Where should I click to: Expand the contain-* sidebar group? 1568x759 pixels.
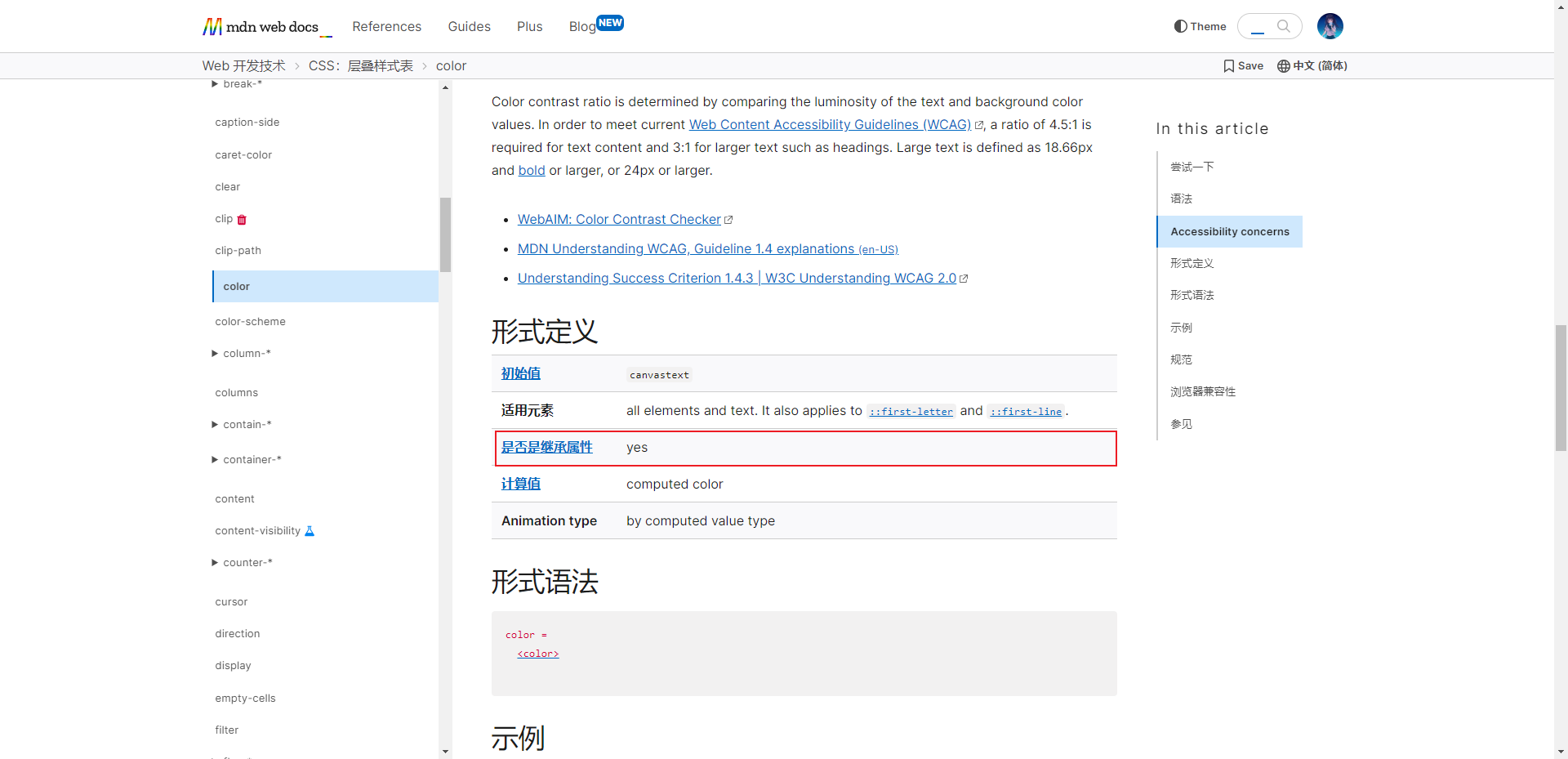215,425
